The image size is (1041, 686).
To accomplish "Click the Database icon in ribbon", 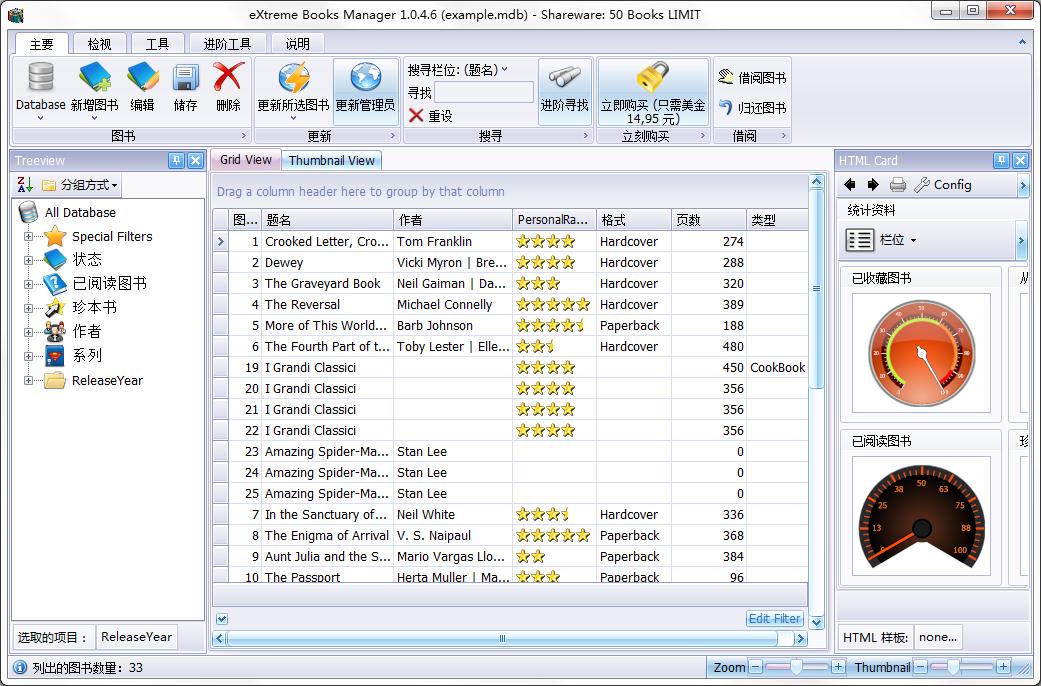I will click(x=40, y=78).
